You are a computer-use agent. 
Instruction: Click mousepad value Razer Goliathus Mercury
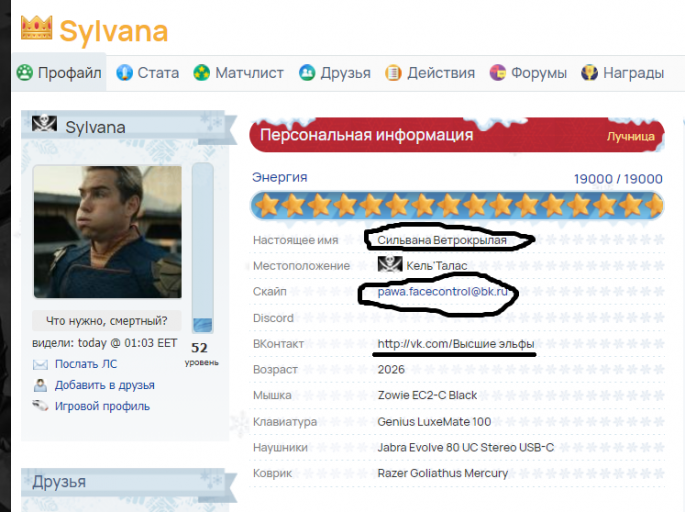[x=443, y=473]
